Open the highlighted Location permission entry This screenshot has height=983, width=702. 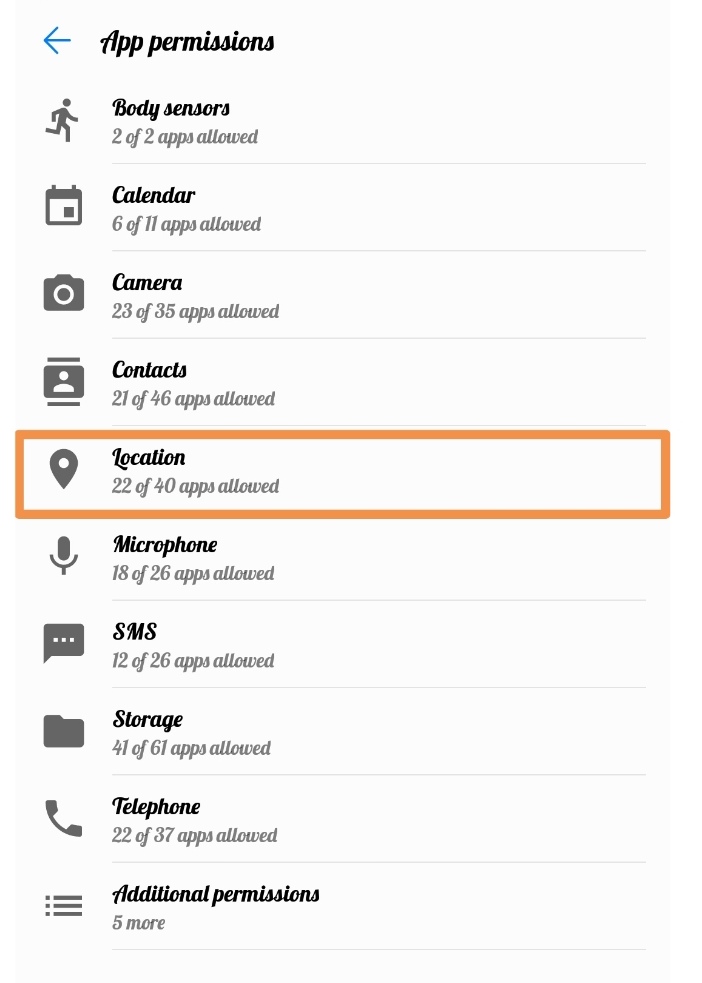coord(340,471)
